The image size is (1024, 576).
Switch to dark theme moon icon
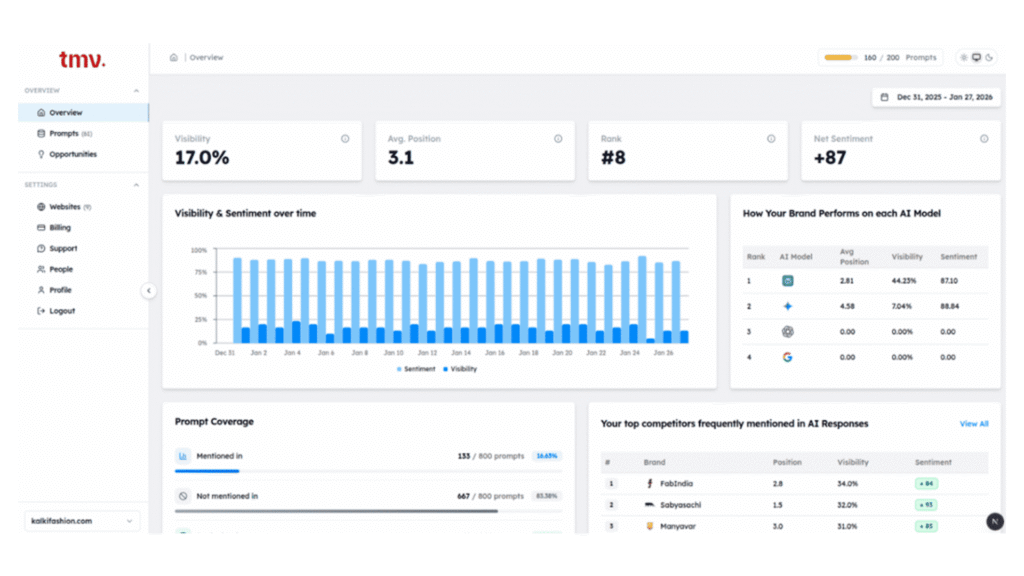tap(989, 57)
